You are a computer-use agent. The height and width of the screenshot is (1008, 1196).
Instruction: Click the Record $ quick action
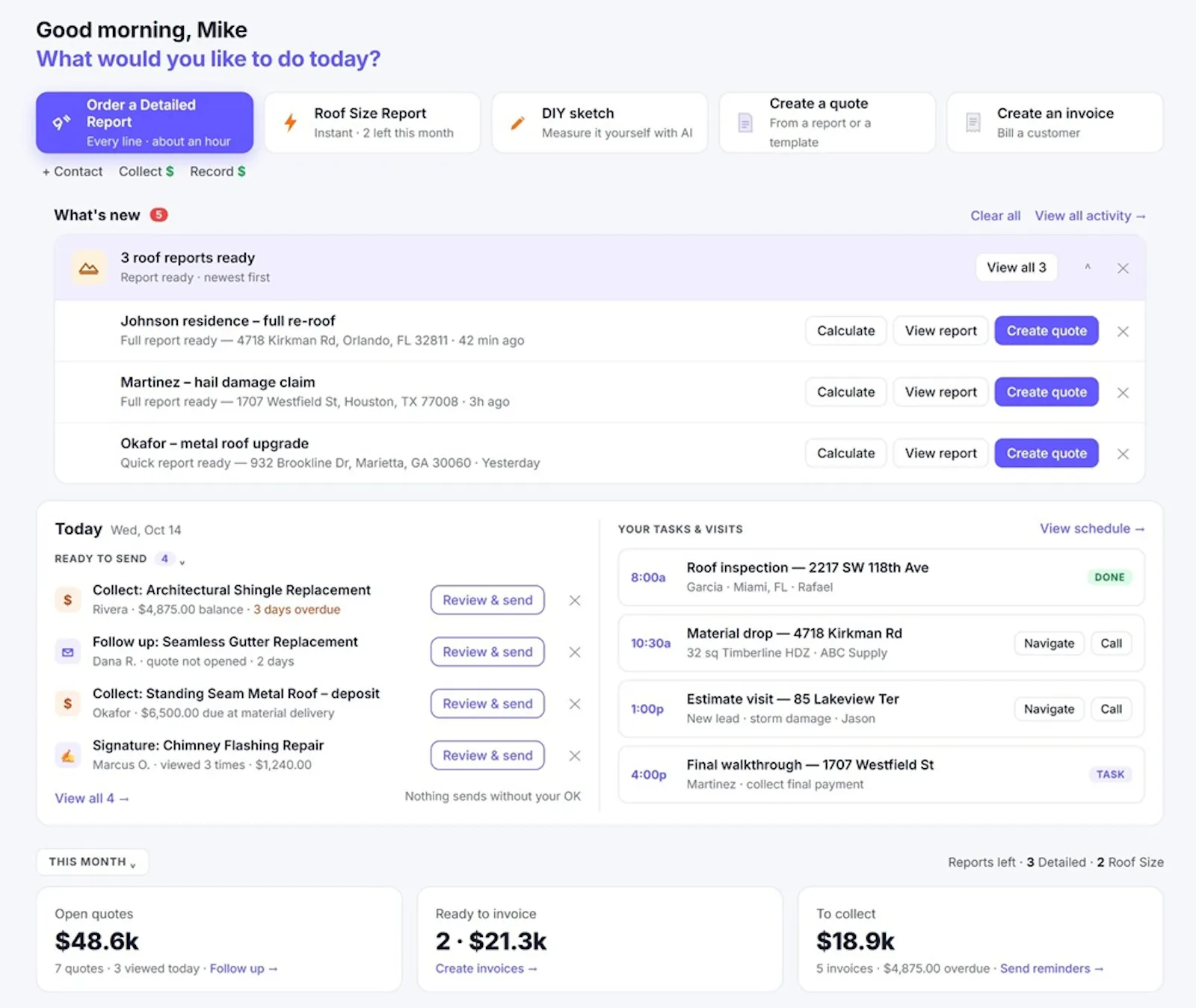tap(218, 171)
